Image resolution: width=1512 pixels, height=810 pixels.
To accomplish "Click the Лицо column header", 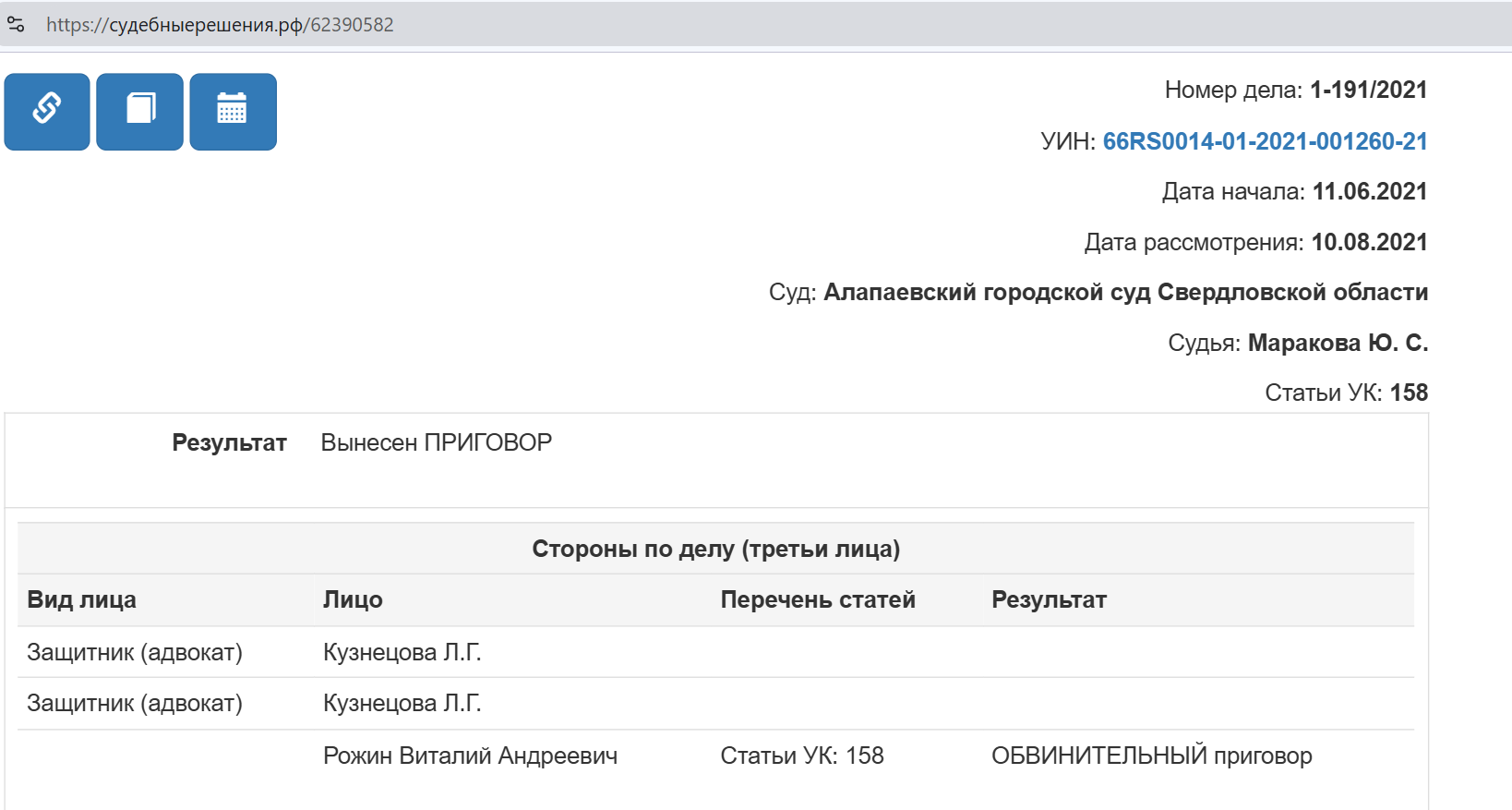I will 353,600.
